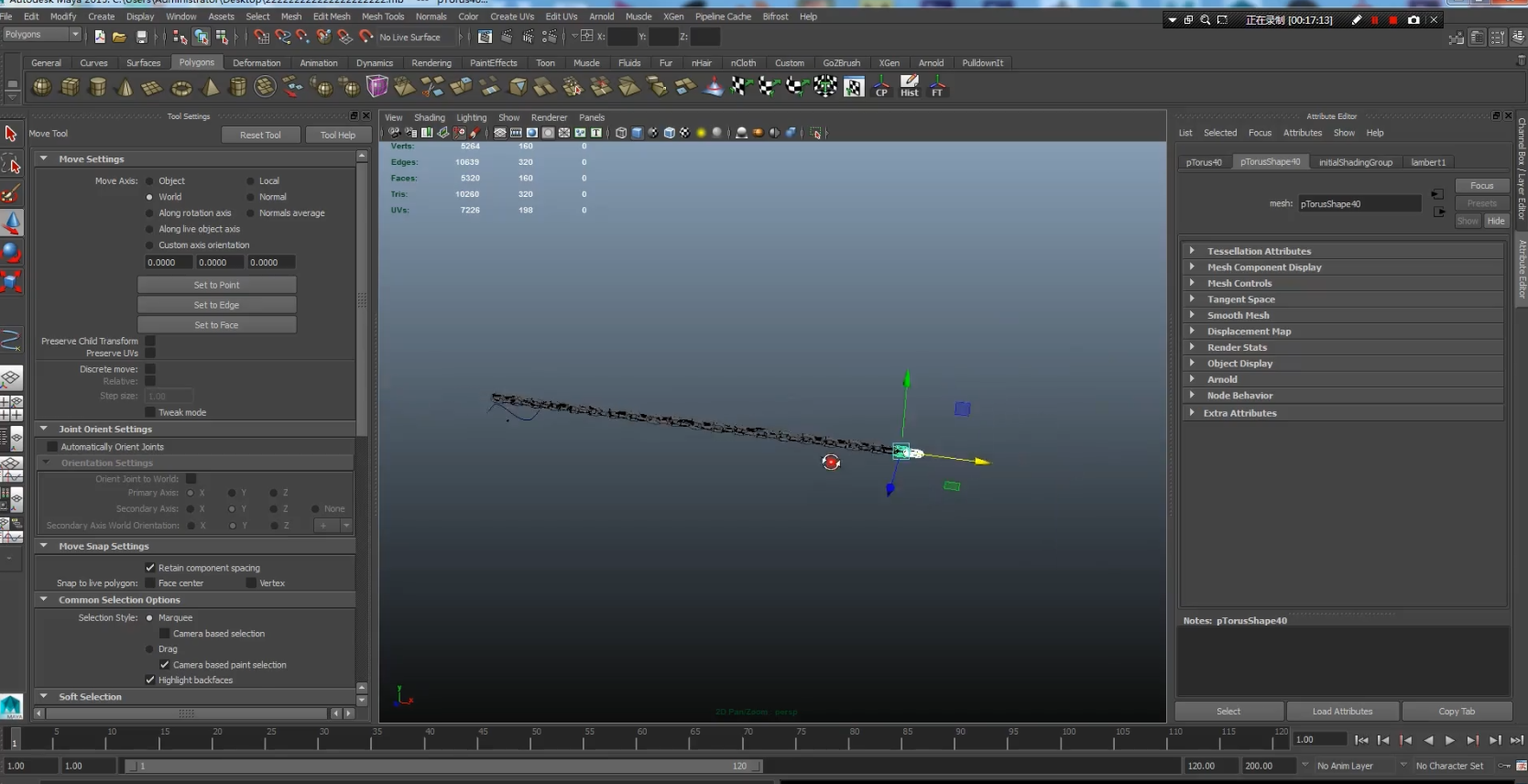Open the Render View clapperboard icon
This screenshot has height=784, width=1528.
coord(486,37)
